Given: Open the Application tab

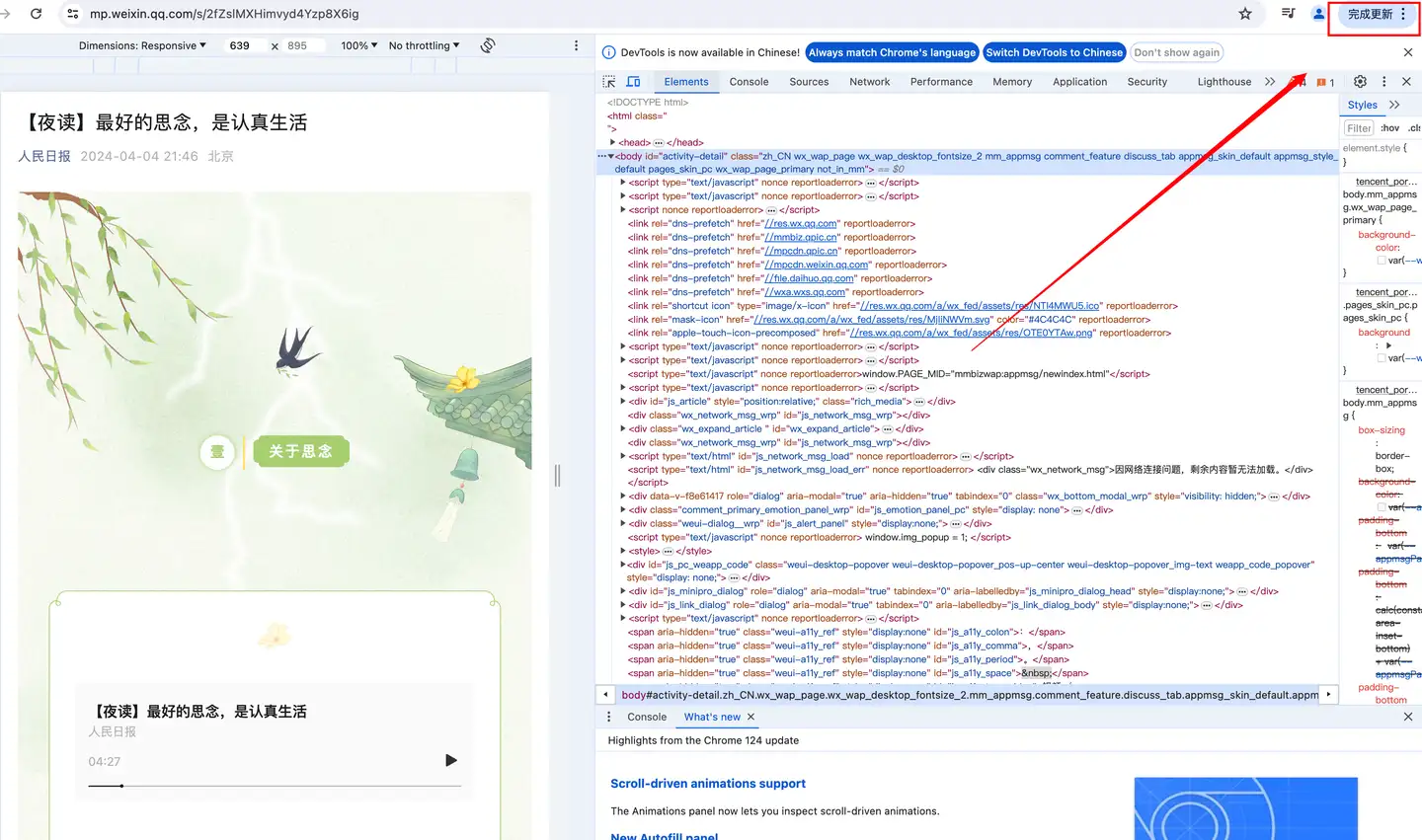Looking at the screenshot, I should tap(1080, 82).
